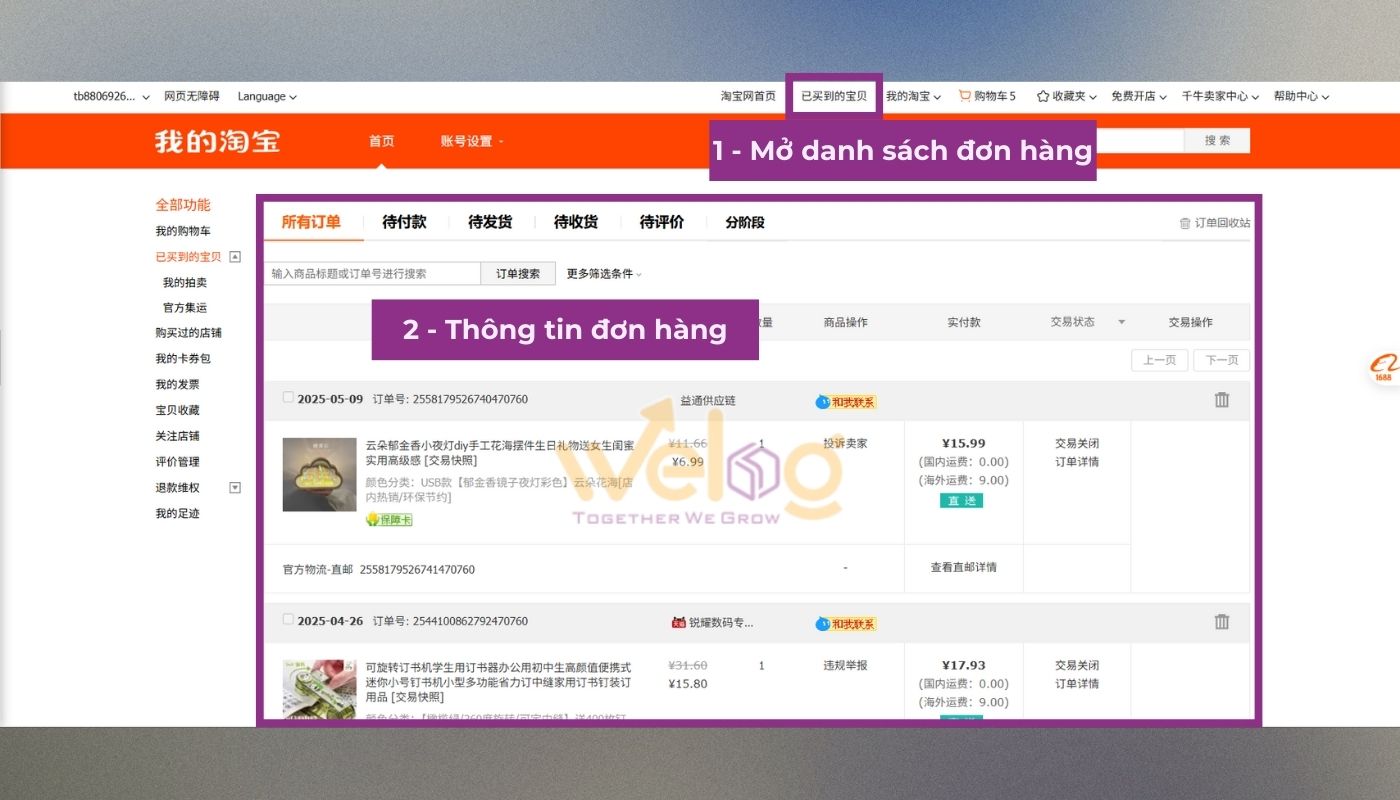1400x800 pixels.
Task: Expand the 千牛卖家中心 dropdown
Action: [x=1220, y=97]
